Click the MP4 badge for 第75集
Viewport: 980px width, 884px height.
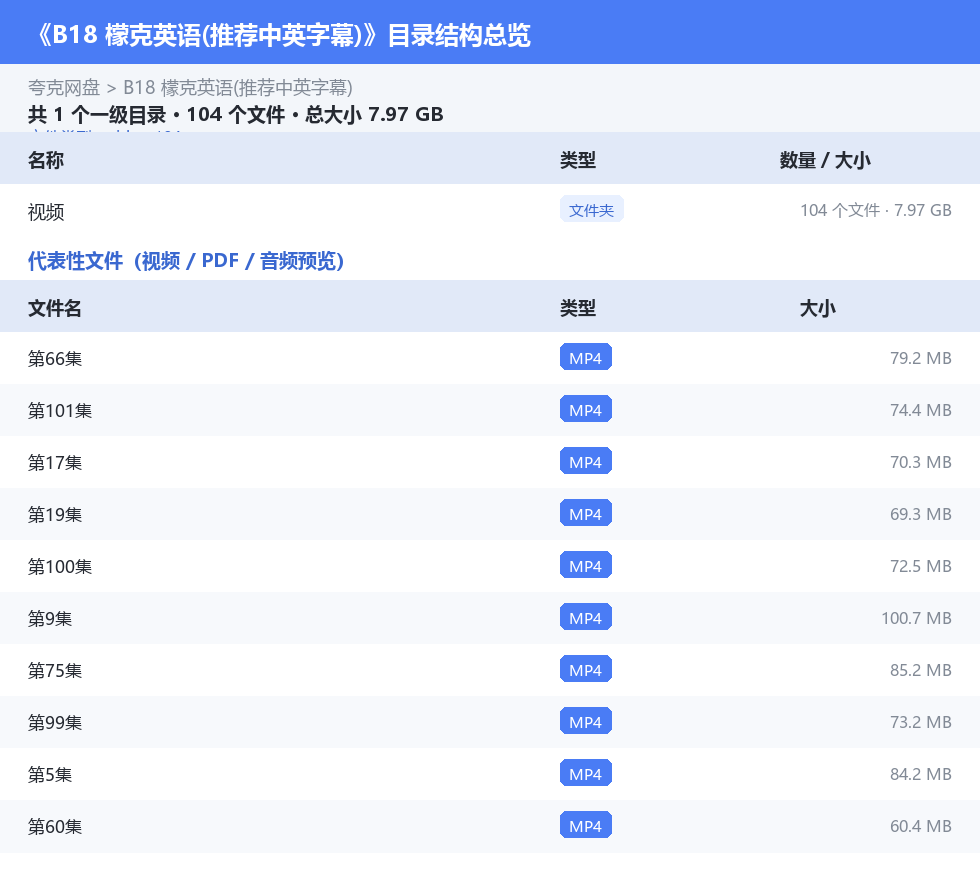coord(586,669)
